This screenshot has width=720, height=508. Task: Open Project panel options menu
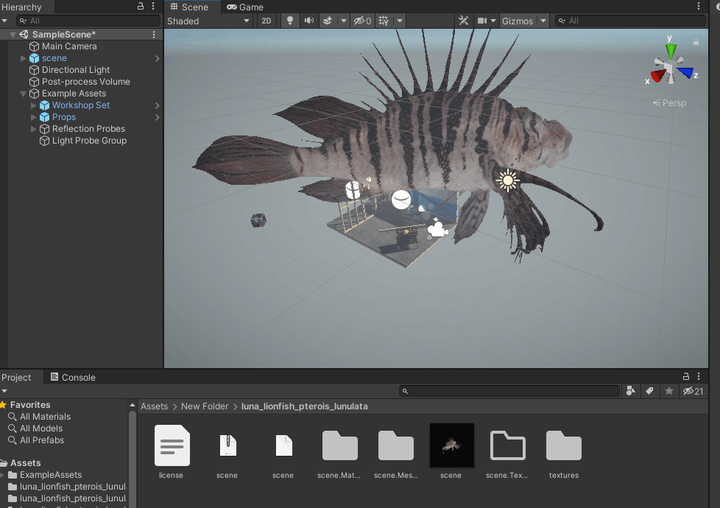click(698, 376)
